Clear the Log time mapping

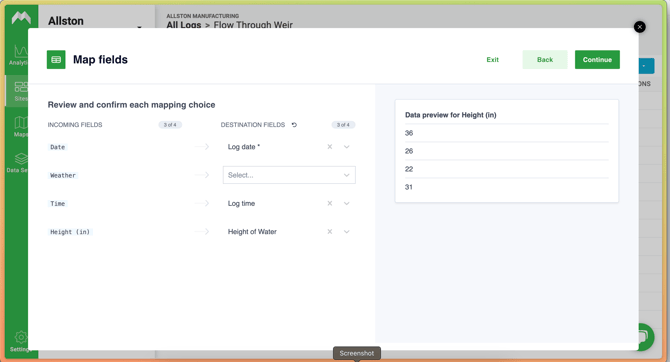[x=329, y=203]
